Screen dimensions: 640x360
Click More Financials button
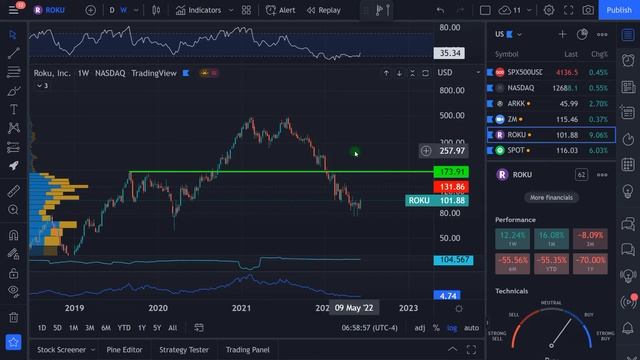pyautogui.click(x=551, y=198)
